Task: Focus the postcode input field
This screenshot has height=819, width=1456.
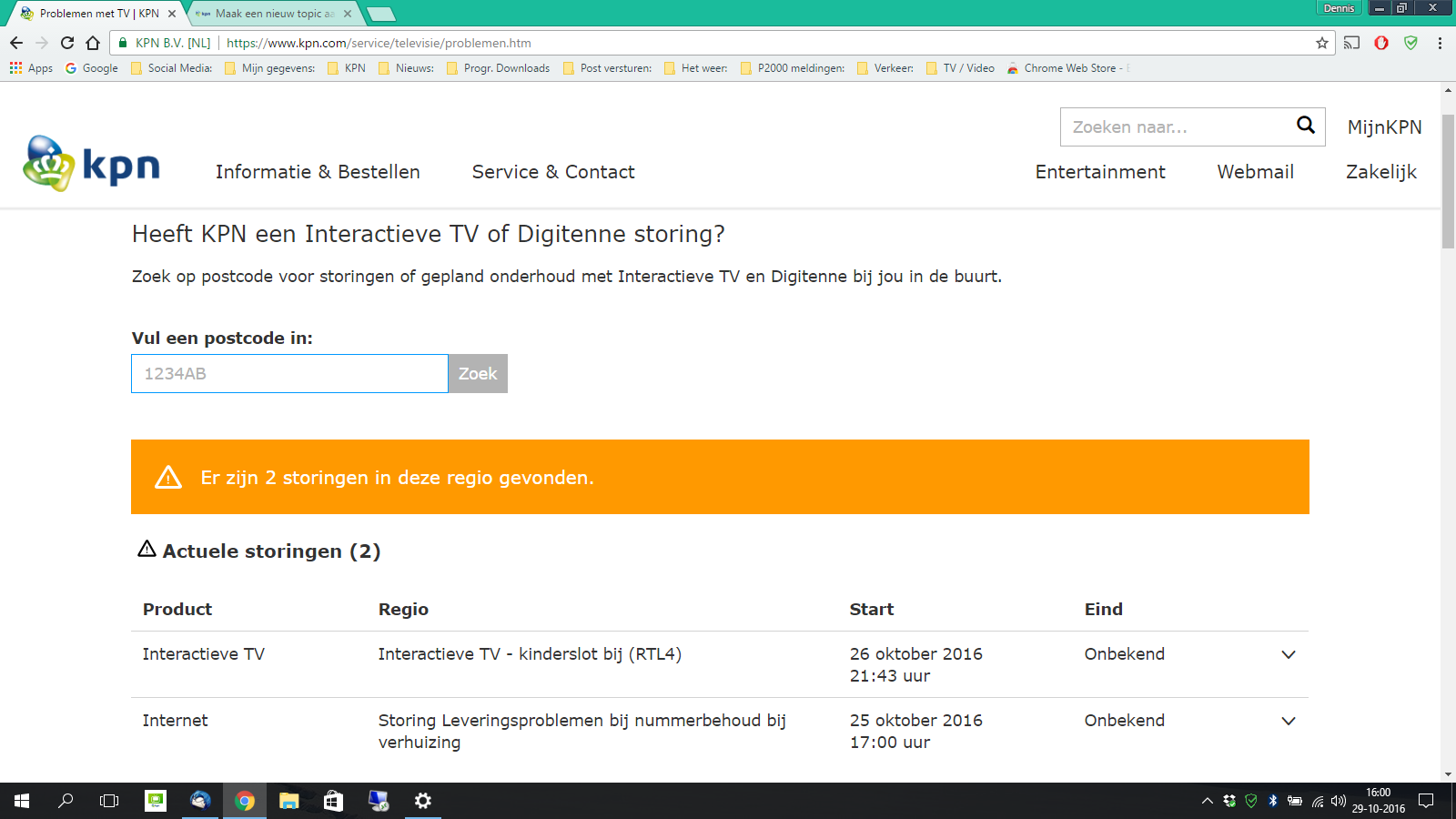Action: (x=289, y=374)
